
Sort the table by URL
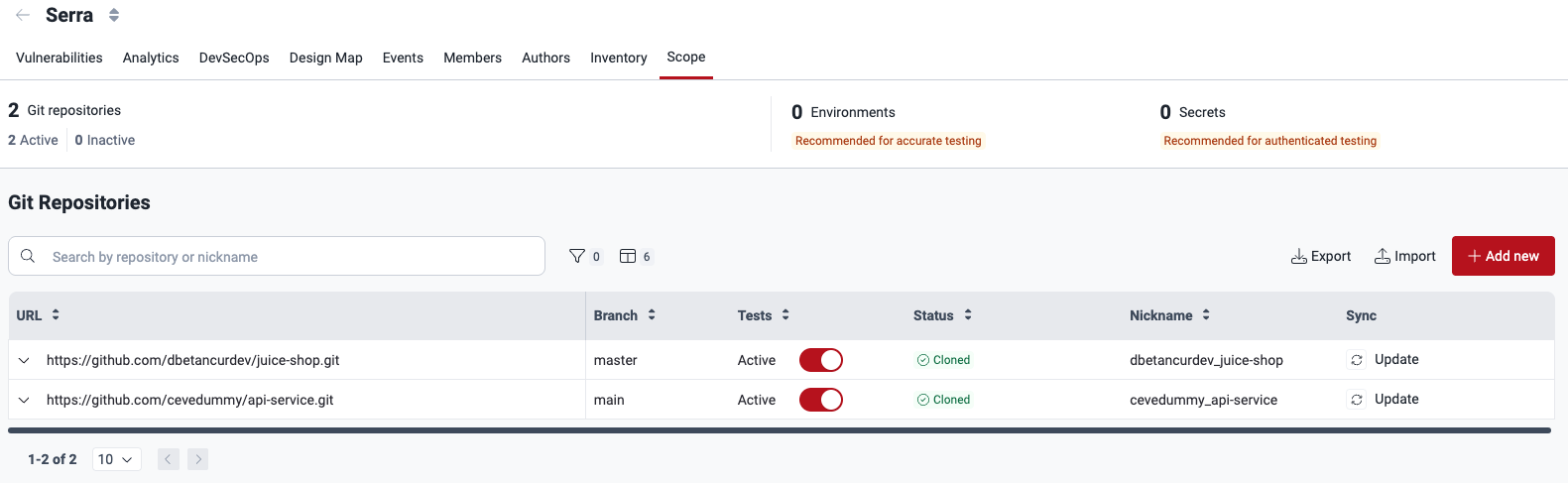coord(56,314)
